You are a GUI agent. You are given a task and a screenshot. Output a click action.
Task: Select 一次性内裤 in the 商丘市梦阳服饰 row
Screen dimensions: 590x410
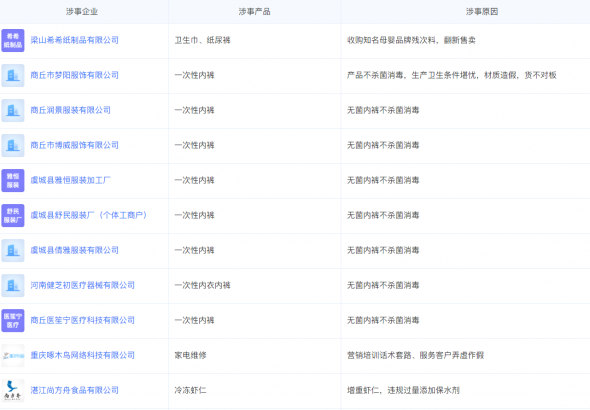pyautogui.click(x=194, y=75)
